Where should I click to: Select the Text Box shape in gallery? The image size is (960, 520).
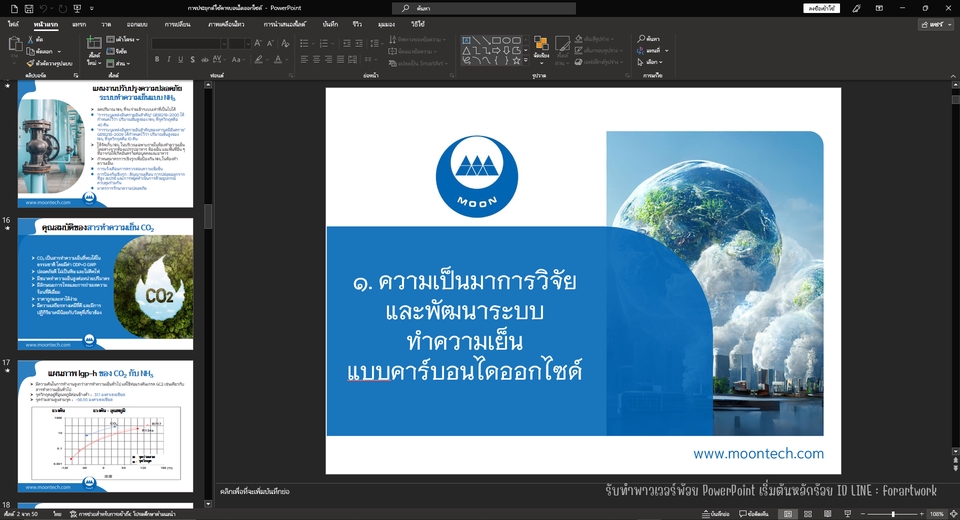[467, 40]
